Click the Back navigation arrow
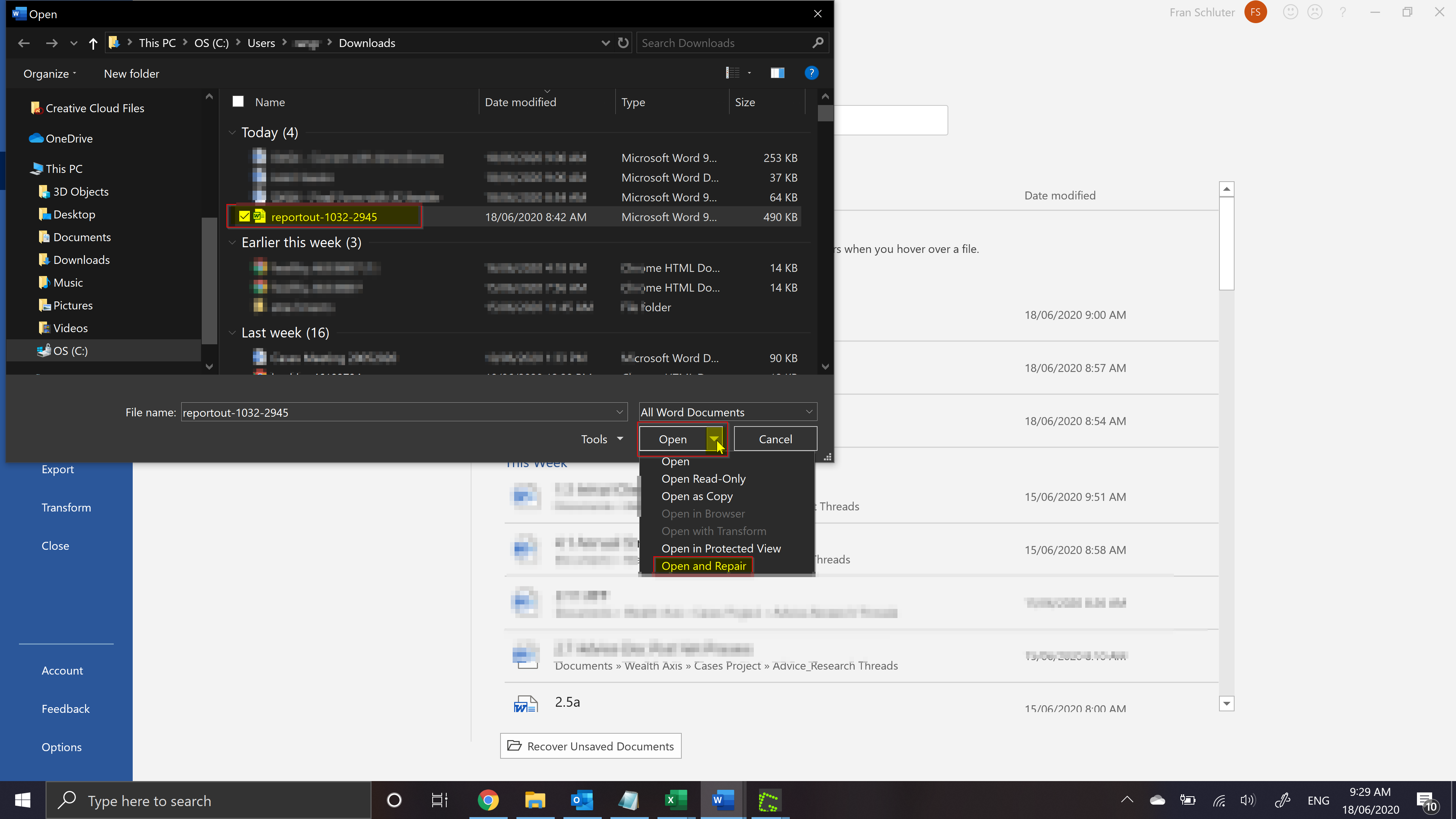The height and width of the screenshot is (819, 1456). 24,43
